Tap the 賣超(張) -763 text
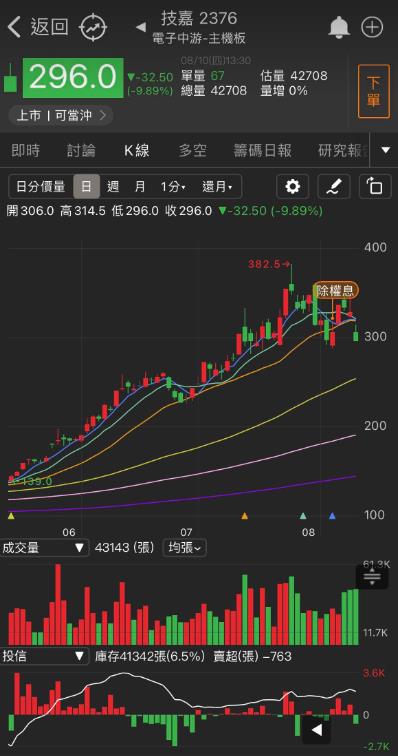This screenshot has width=398, height=756. [252, 656]
